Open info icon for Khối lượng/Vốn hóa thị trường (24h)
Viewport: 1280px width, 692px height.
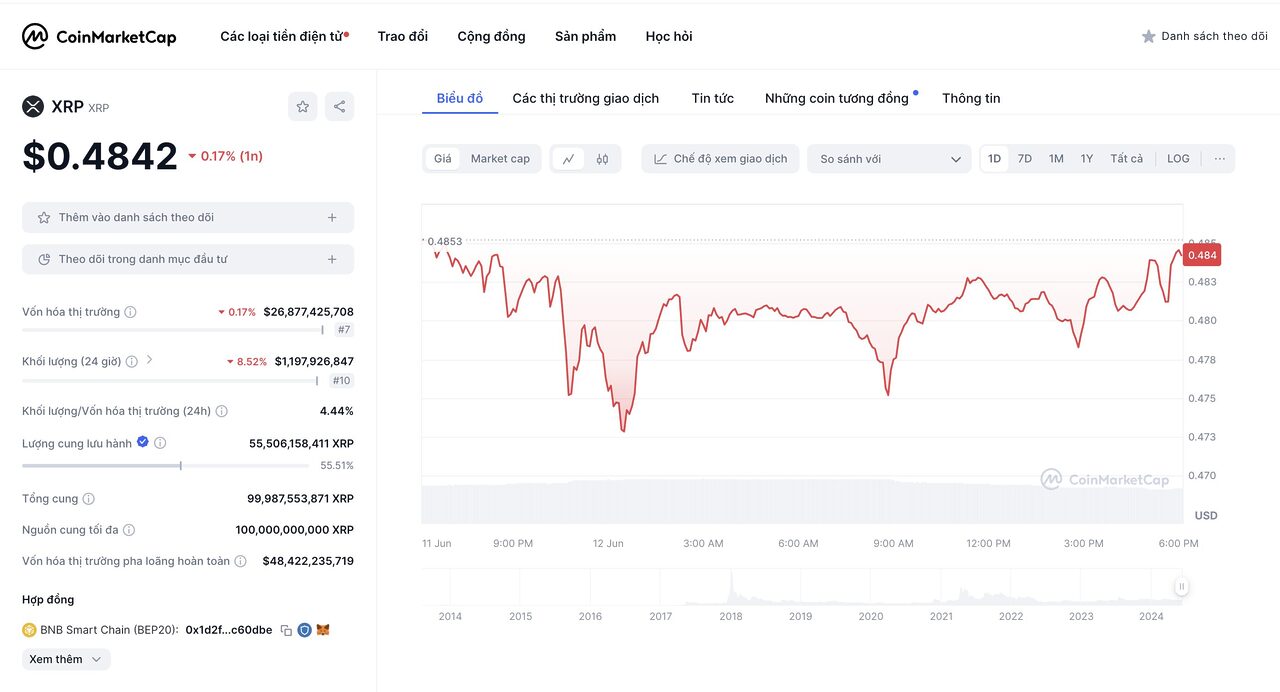[221, 411]
